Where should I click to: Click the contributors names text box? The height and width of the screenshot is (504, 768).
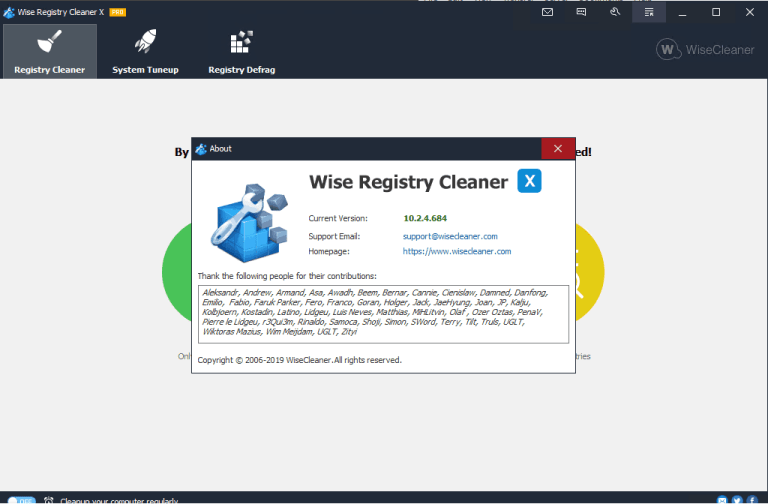384,314
